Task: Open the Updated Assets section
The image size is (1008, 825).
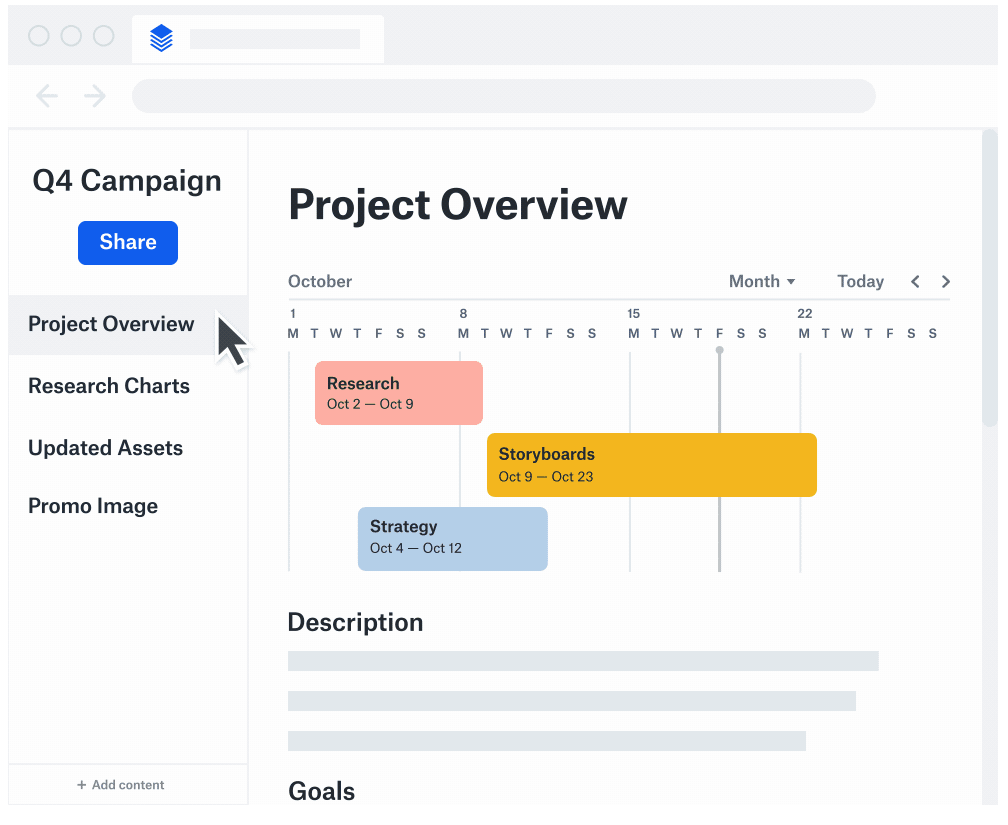Action: (x=105, y=448)
